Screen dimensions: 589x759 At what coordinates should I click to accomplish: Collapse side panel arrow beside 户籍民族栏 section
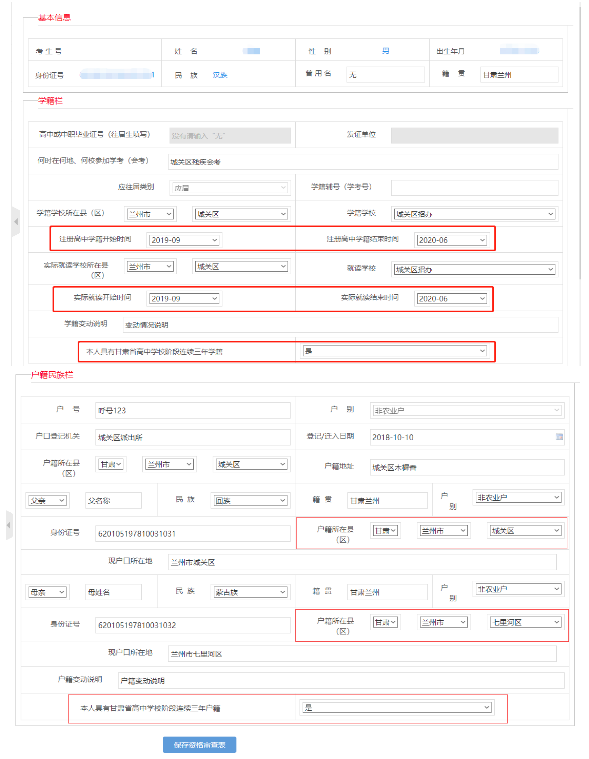point(9,525)
